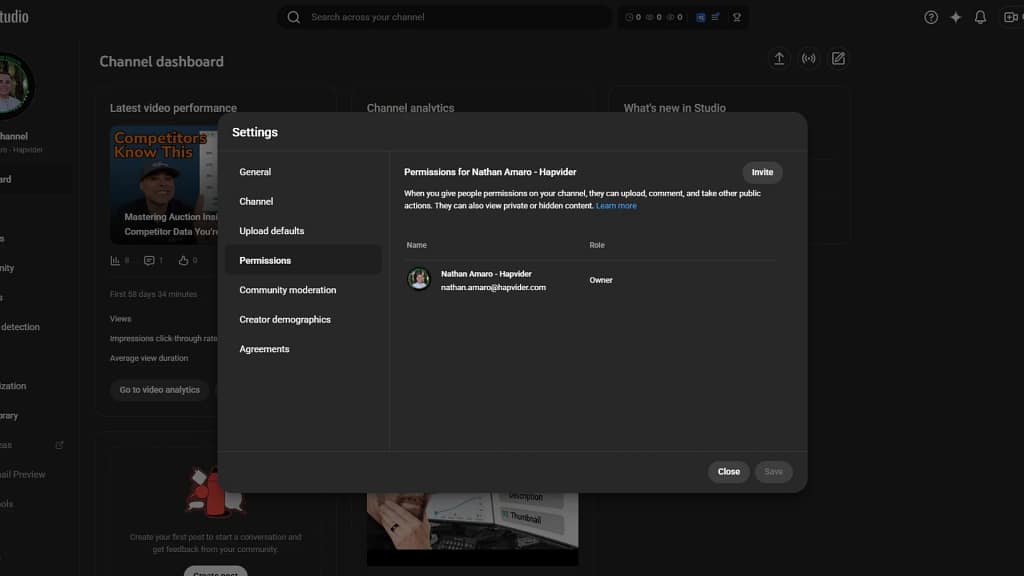
Task: Click the 'Average view duration' row
Action: (149, 358)
